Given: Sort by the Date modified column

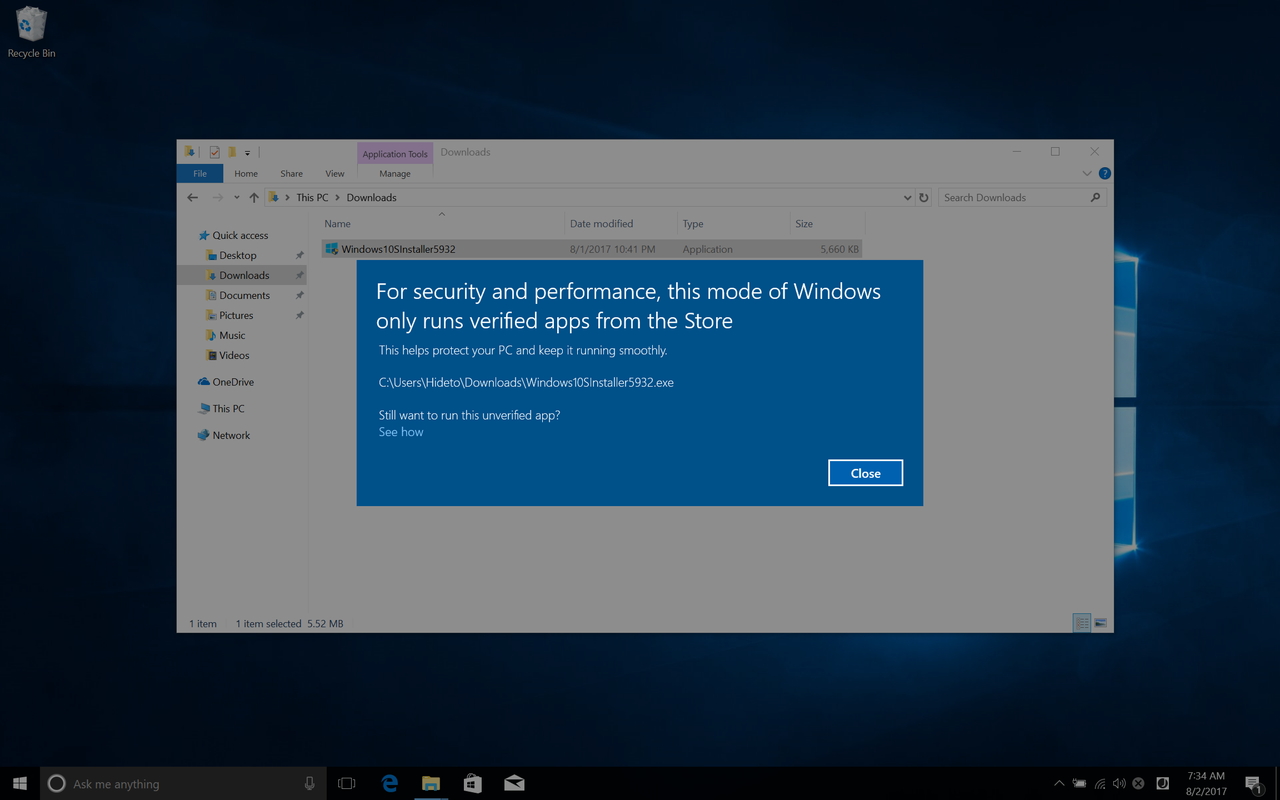Looking at the screenshot, I should coord(620,224).
